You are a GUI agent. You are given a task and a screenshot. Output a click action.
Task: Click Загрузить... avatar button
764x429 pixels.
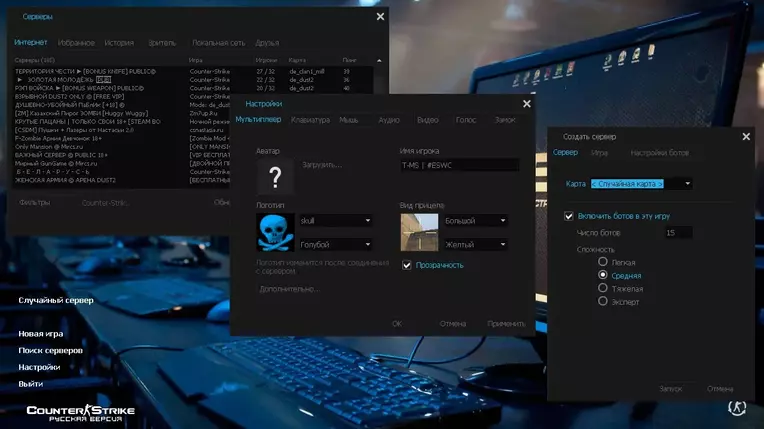pos(322,165)
